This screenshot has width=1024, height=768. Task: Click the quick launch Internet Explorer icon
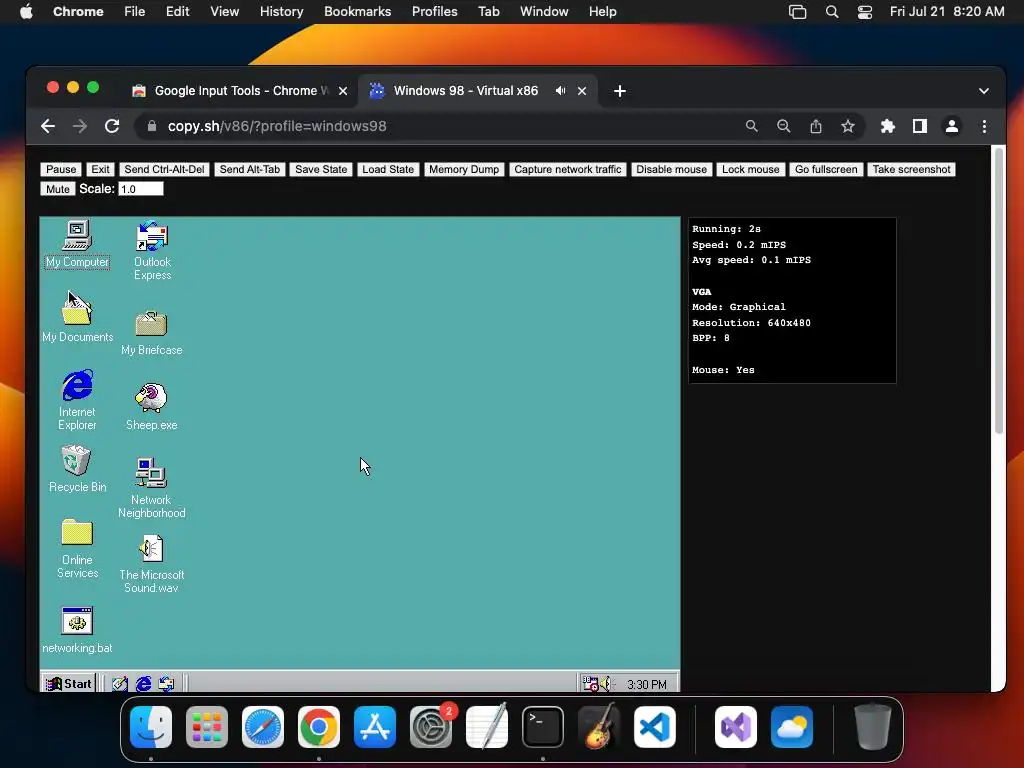143,684
